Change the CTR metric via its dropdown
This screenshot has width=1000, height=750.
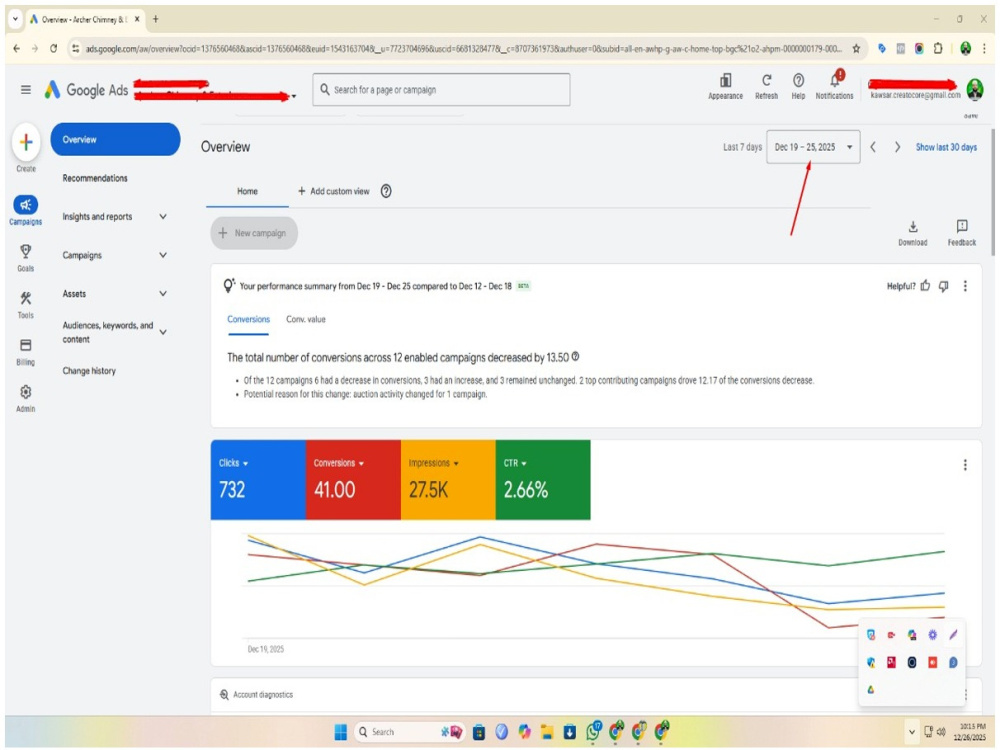tap(524, 464)
